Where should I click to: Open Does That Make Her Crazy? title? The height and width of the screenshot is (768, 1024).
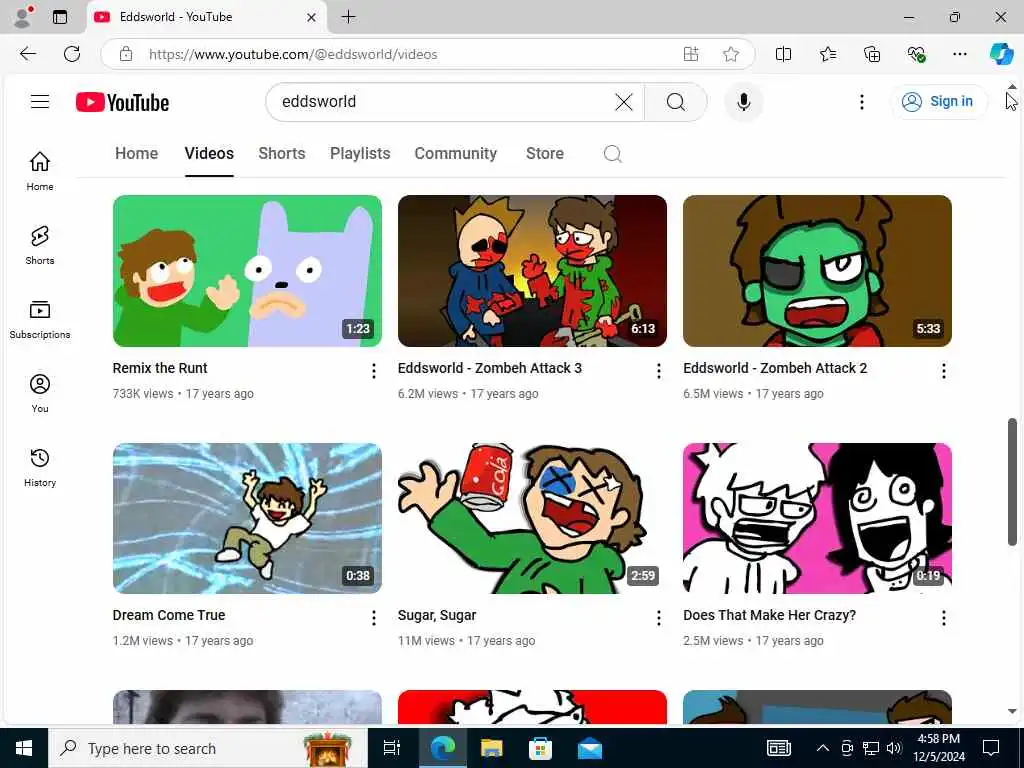(769, 615)
